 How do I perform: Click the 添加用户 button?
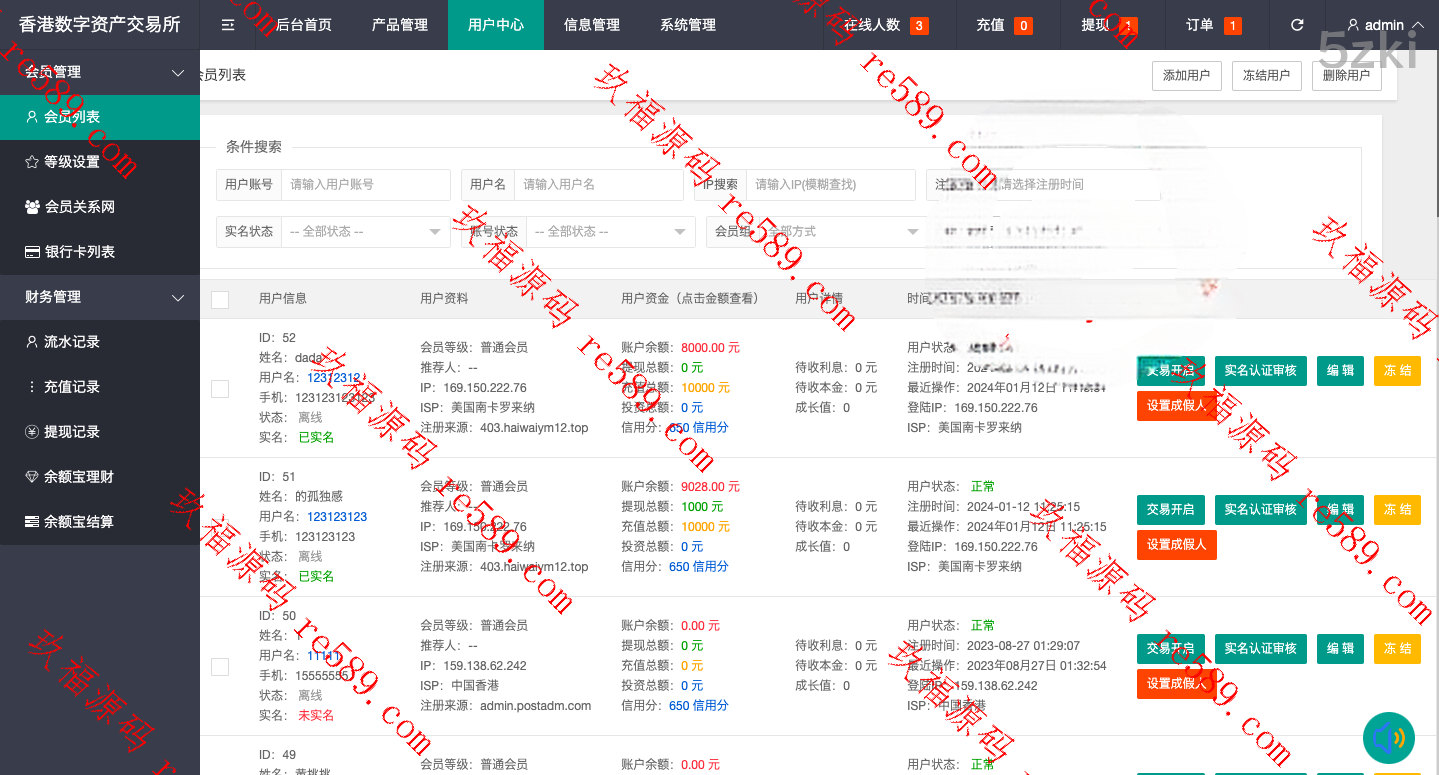click(x=1186, y=76)
